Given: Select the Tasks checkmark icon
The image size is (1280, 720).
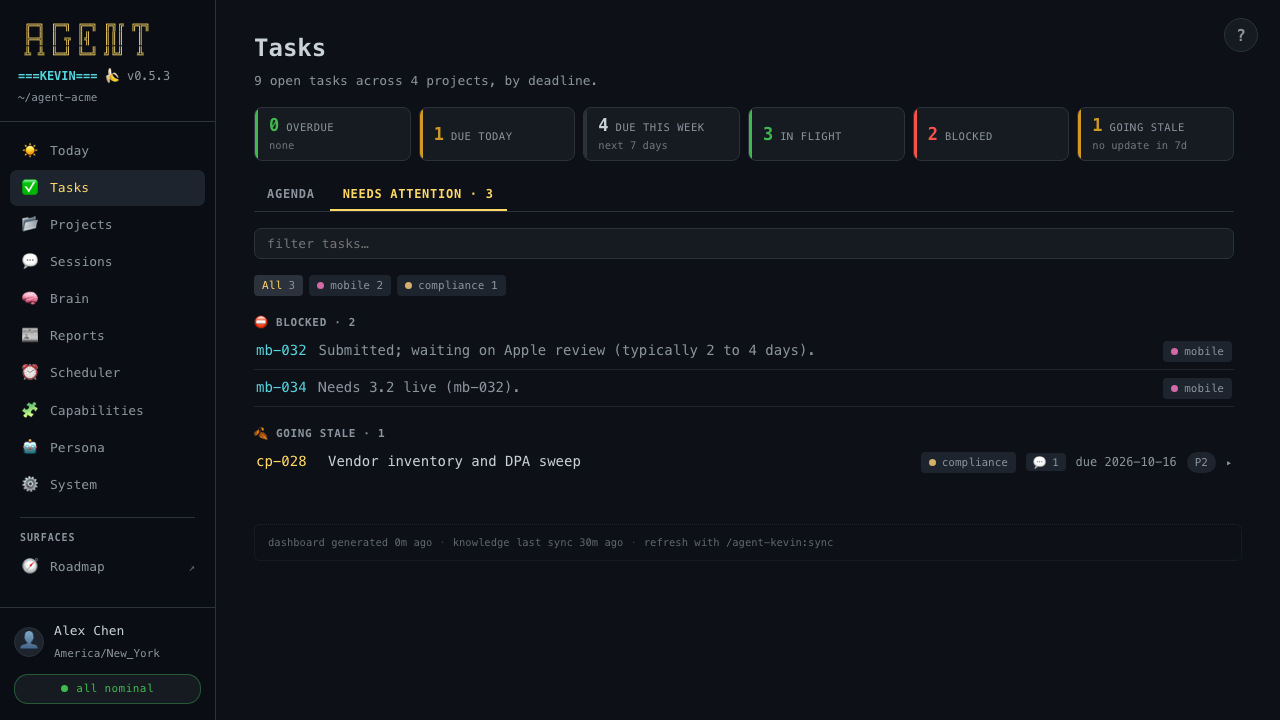Looking at the screenshot, I should pyautogui.click(x=30, y=187).
